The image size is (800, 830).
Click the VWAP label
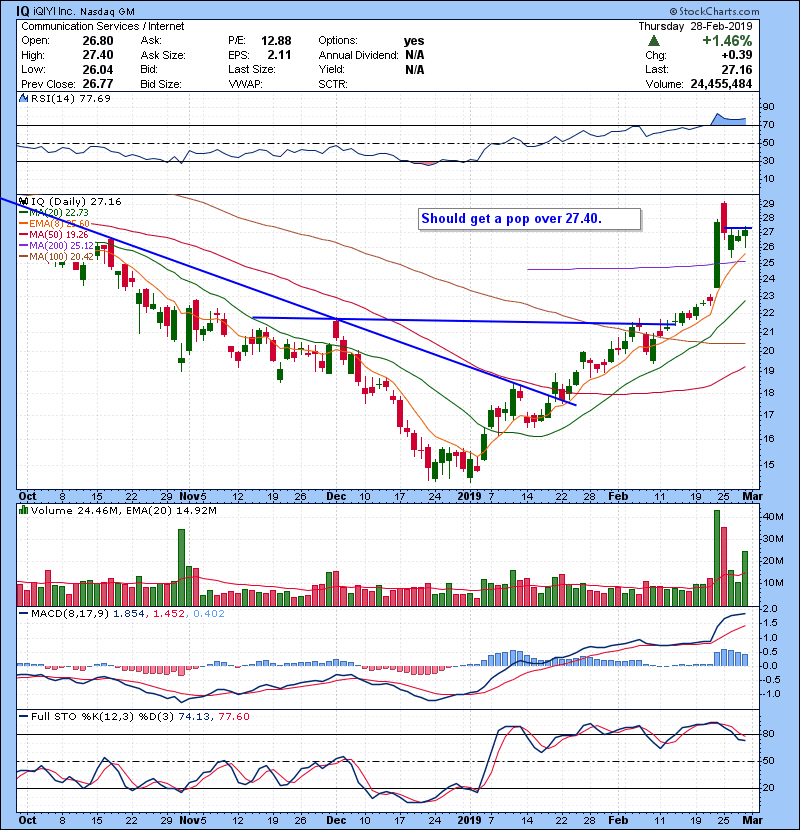pos(245,84)
